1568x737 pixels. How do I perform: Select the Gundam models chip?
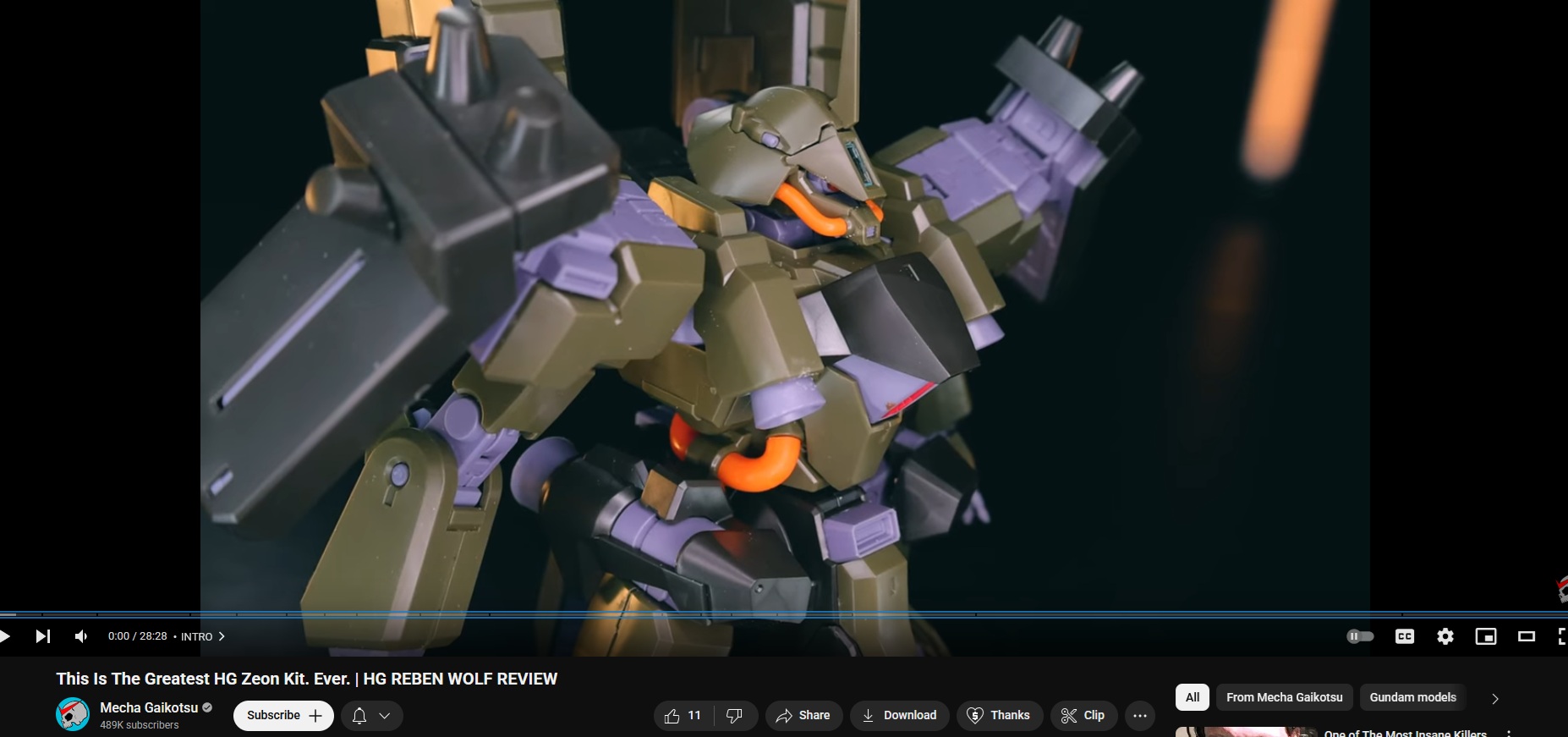1412,697
